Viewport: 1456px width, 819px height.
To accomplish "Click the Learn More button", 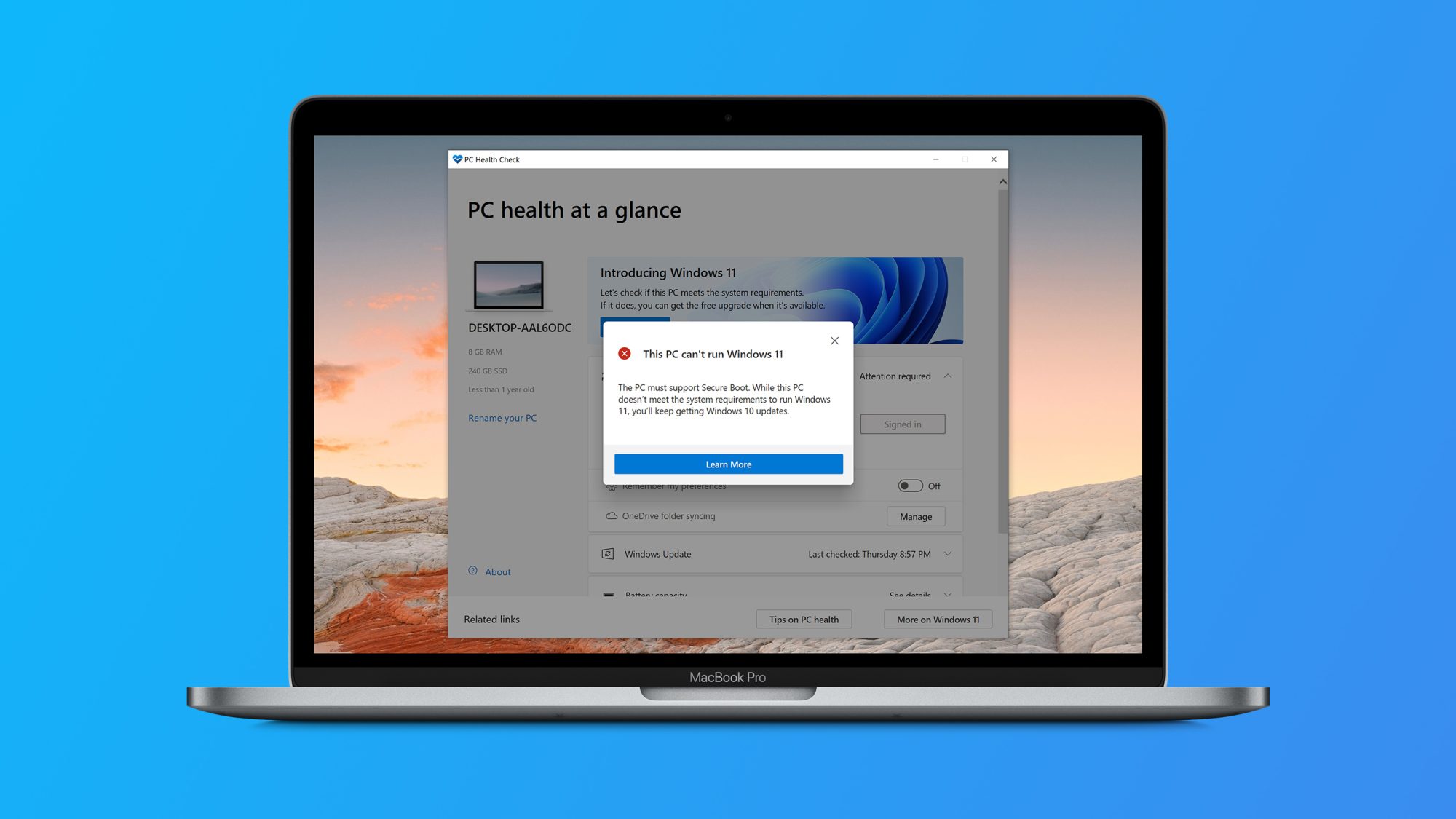I will [728, 464].
